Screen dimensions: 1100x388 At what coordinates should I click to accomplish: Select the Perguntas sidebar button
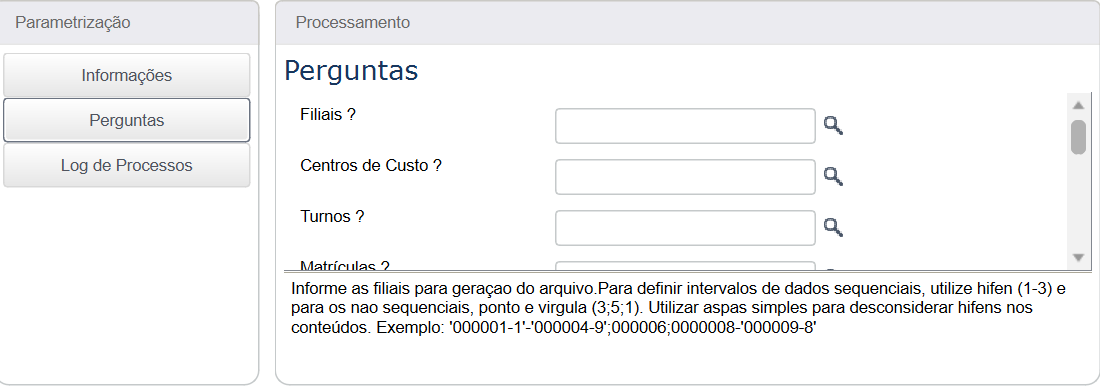click(126, 121)
